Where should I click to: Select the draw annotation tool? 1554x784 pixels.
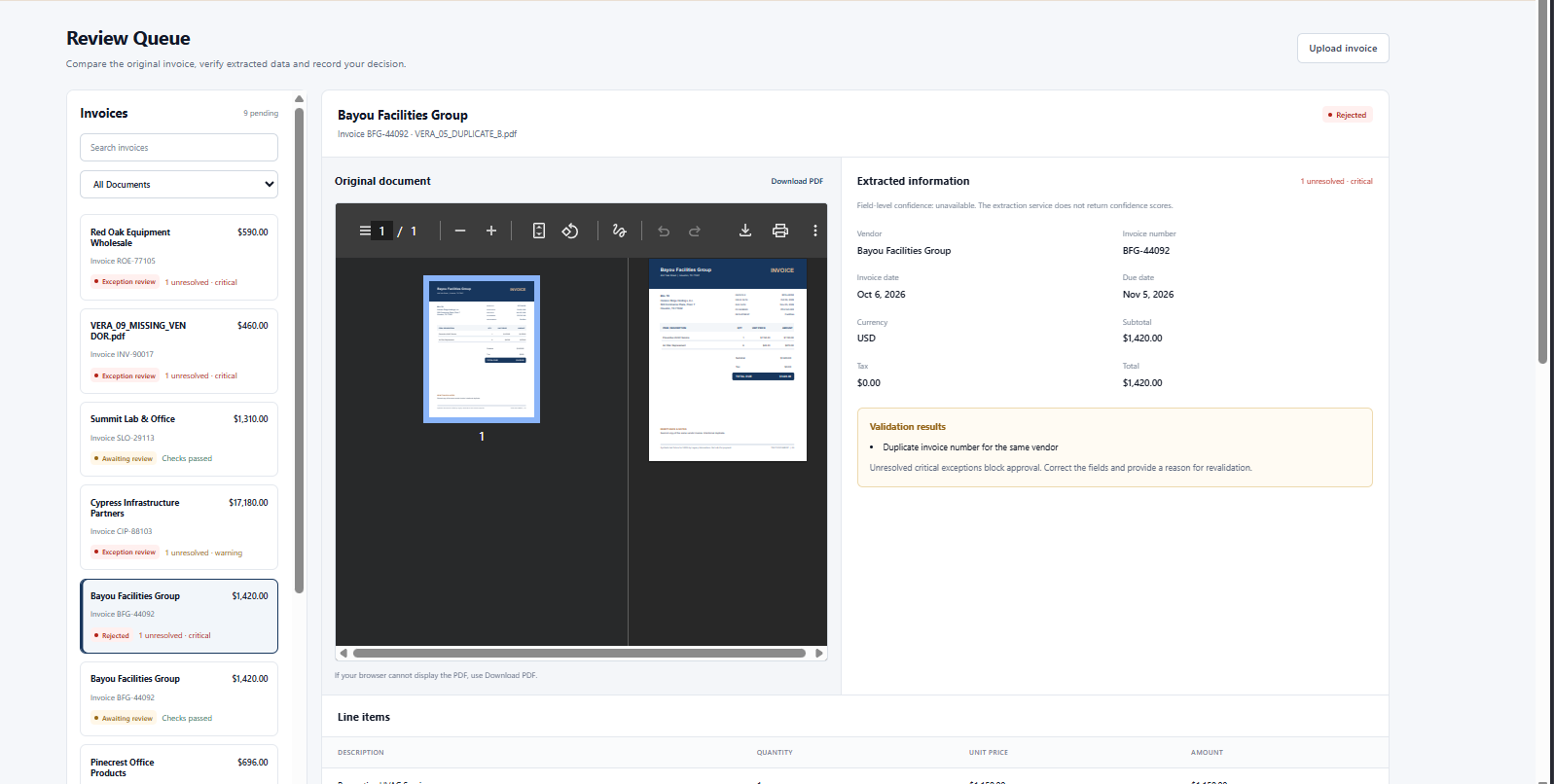[619, 231]
